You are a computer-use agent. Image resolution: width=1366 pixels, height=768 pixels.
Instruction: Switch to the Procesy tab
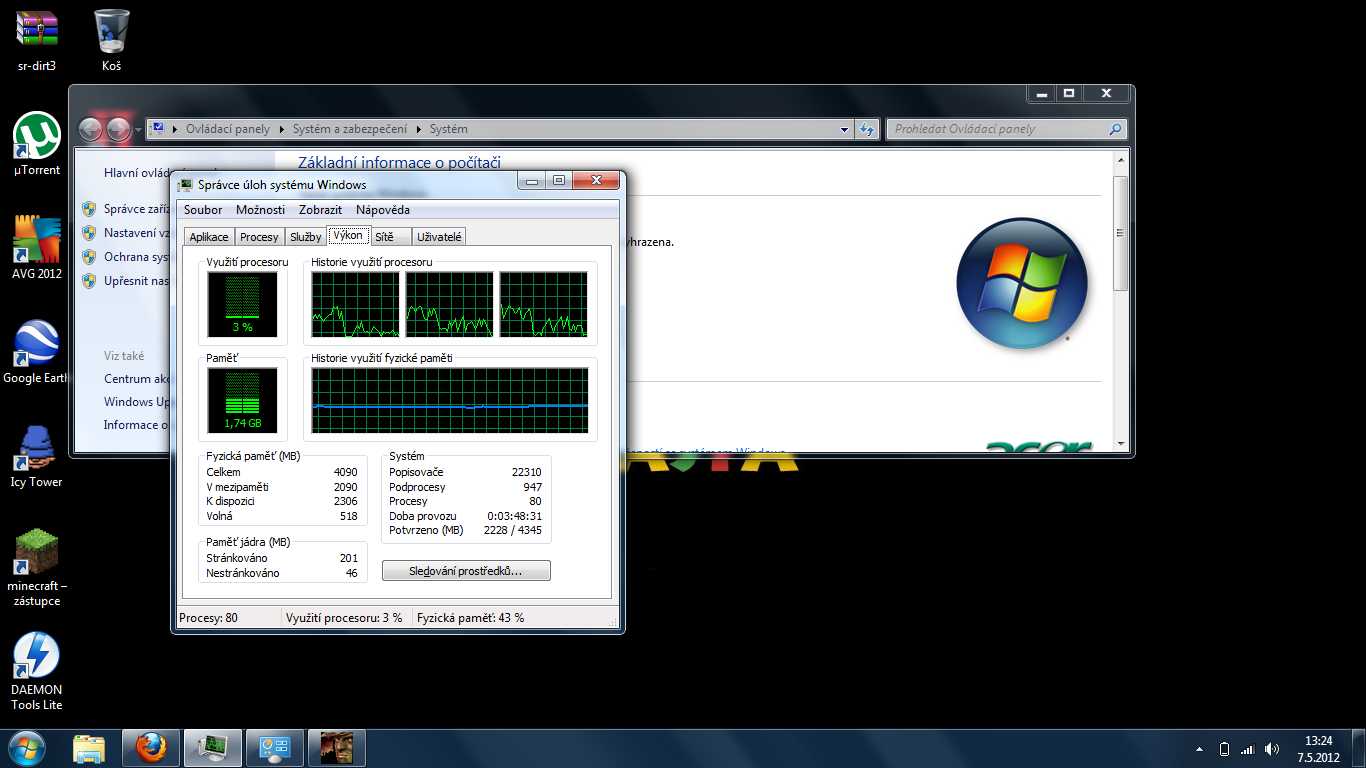tap(259, 237)
